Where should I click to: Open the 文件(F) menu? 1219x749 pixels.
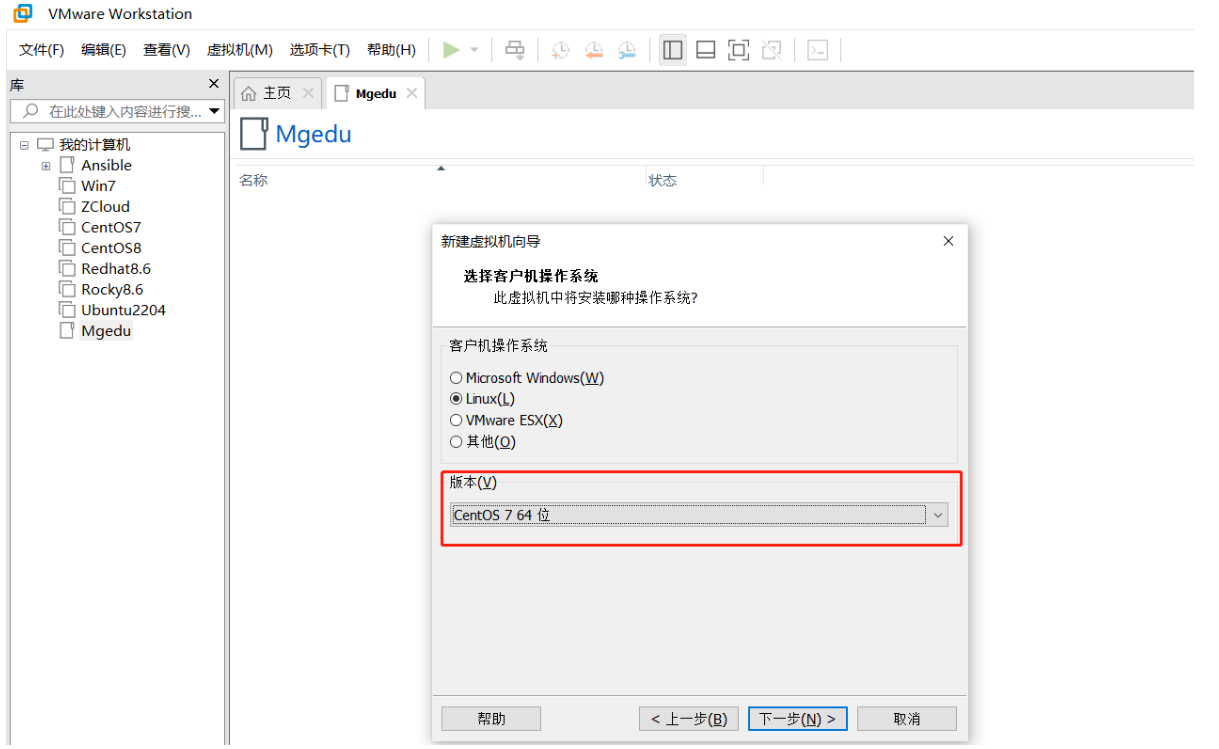(42, 50)
